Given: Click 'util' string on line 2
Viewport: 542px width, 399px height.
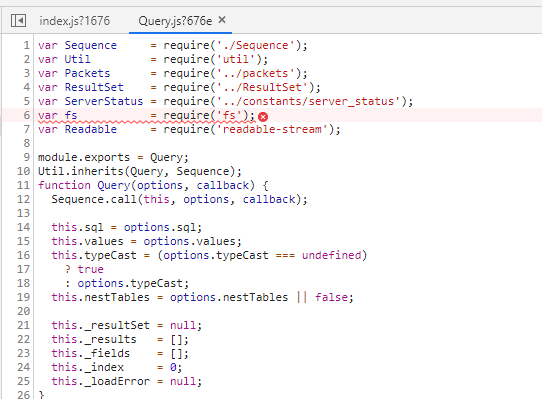Looking at the screenshot, I should click(236, 59).
